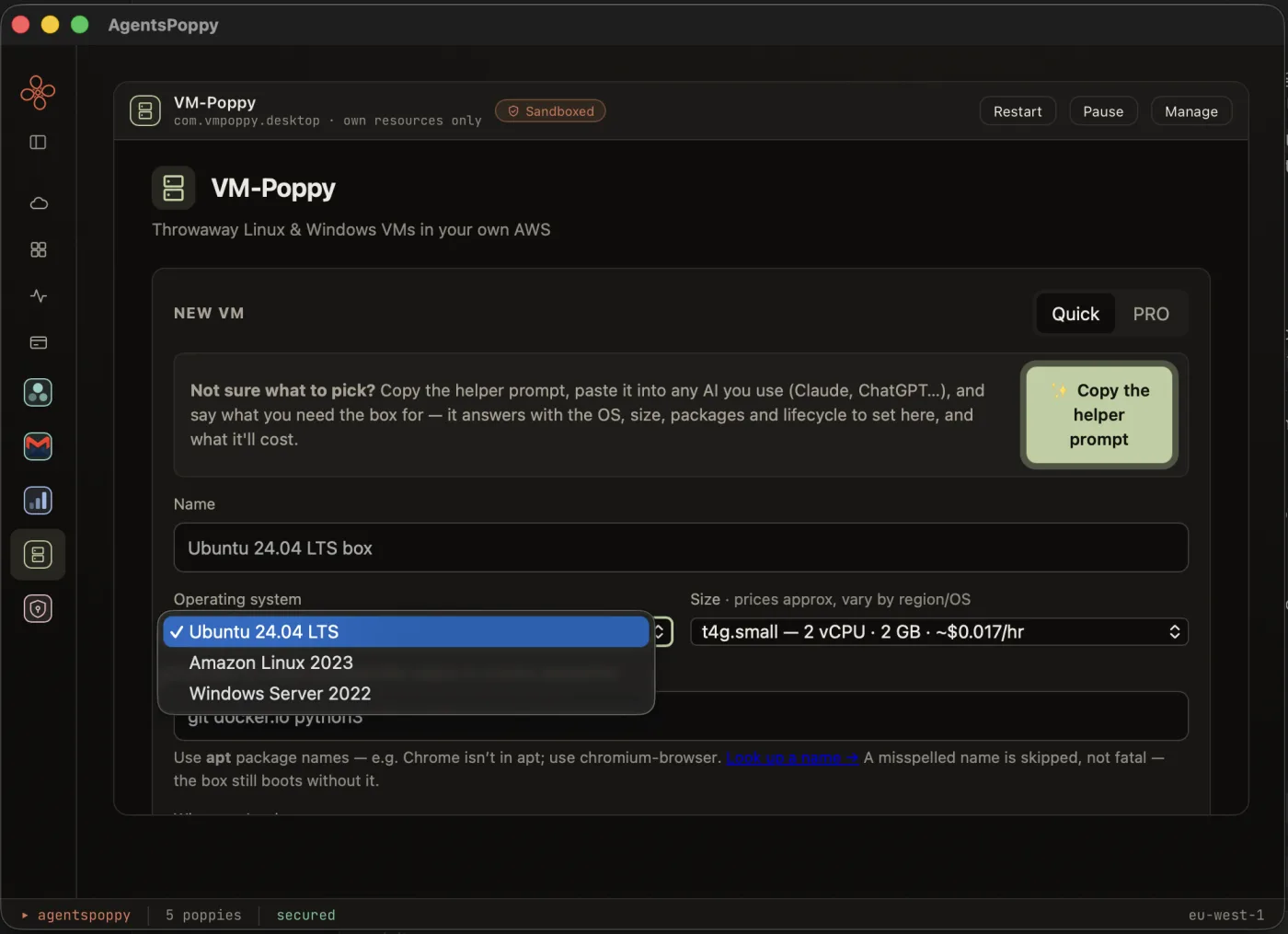Click the Operating system dropdown arrows

[660, 632]
